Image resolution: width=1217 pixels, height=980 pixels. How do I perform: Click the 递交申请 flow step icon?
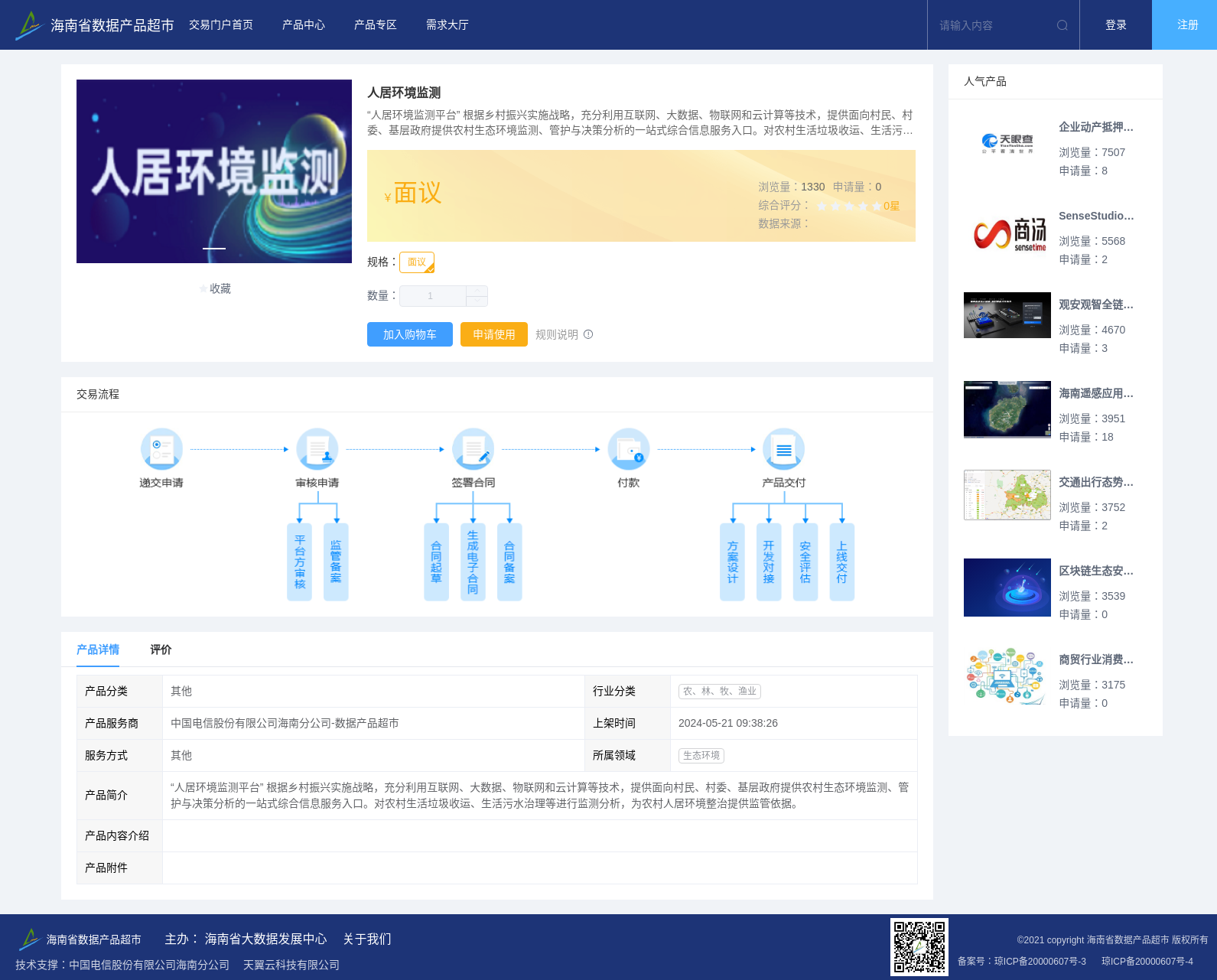[x=161, y=449]
